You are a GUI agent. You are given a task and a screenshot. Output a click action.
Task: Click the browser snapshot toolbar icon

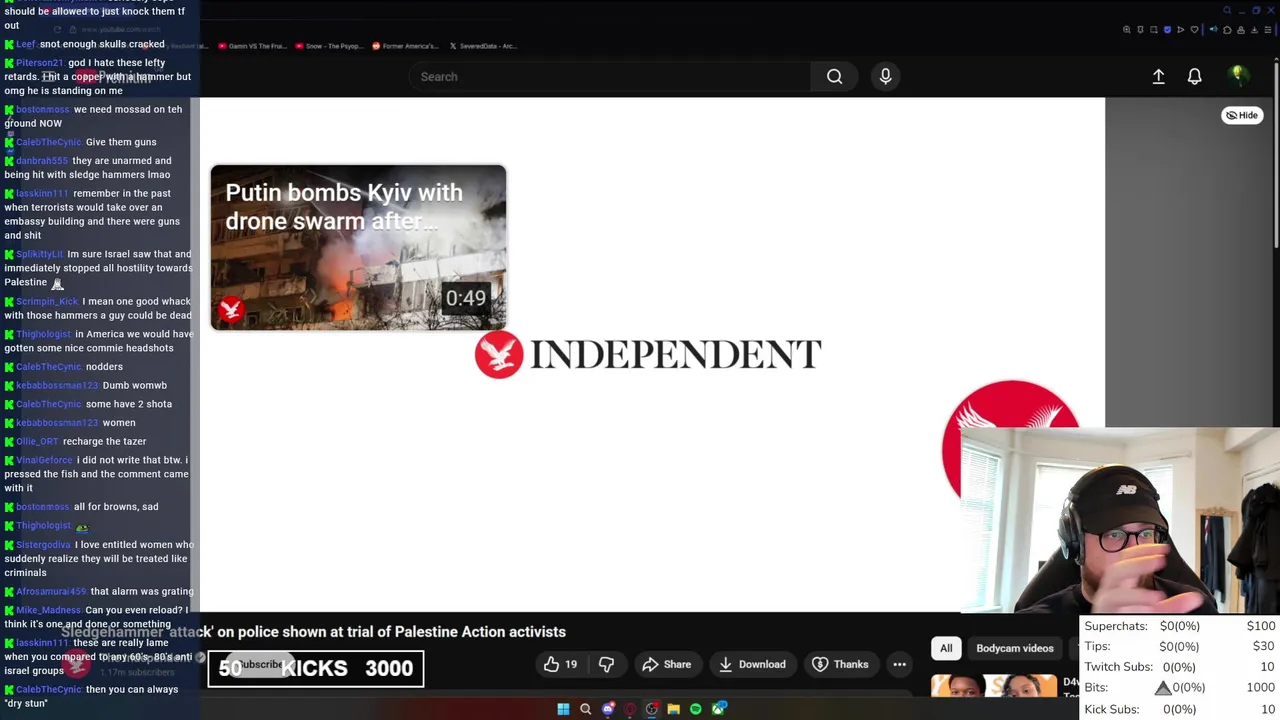[1154, 30]
